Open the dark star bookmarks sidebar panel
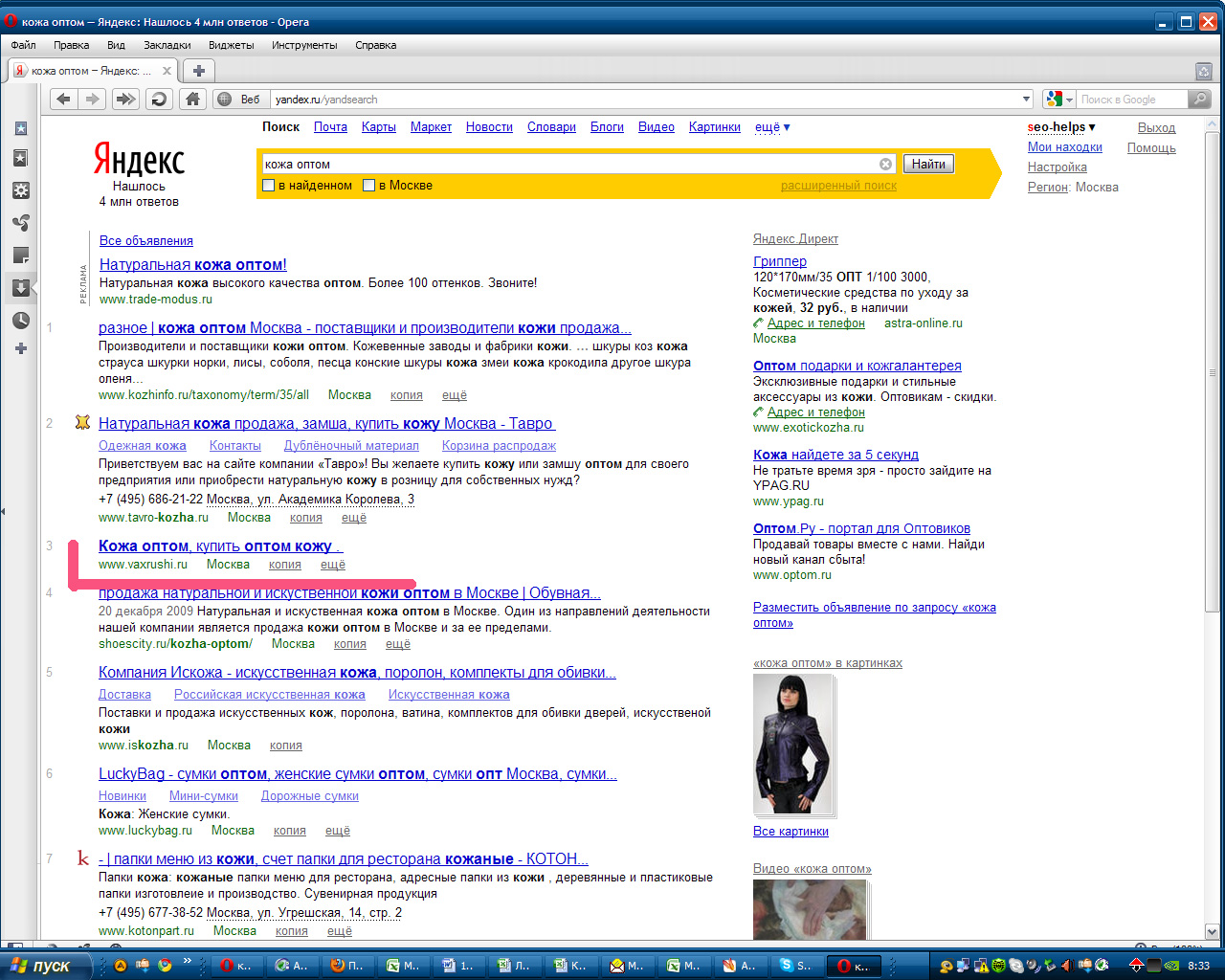The height and width of the screenshot is (980, 1225). [21, 158]
